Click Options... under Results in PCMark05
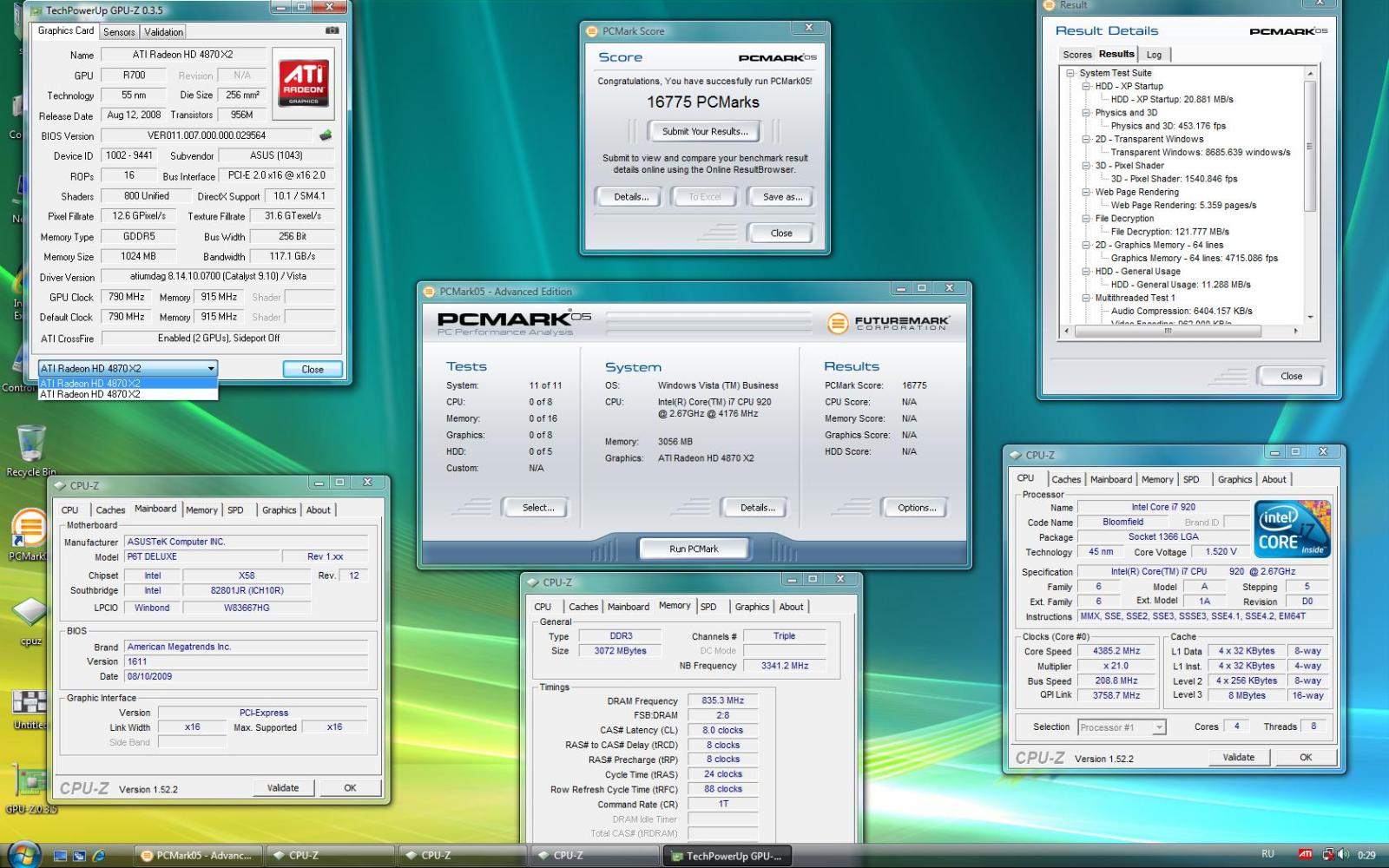The width and height of the screenshot is (1389, 868). (x=917, y=508)
